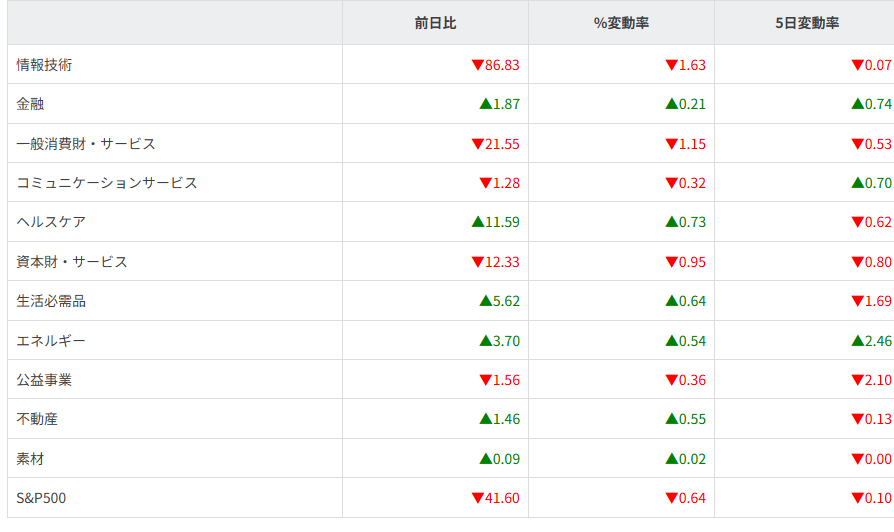Click the red down arrow beside 86.83

[x=477, y=65]
